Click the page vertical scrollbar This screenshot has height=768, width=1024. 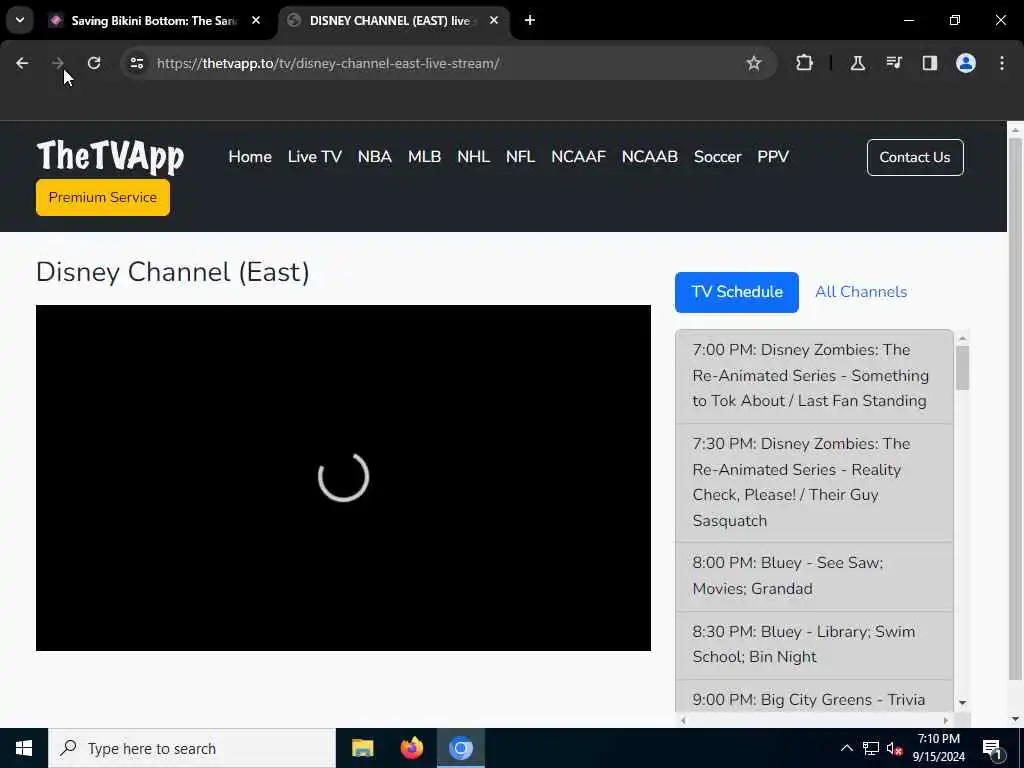point(1015,408)
